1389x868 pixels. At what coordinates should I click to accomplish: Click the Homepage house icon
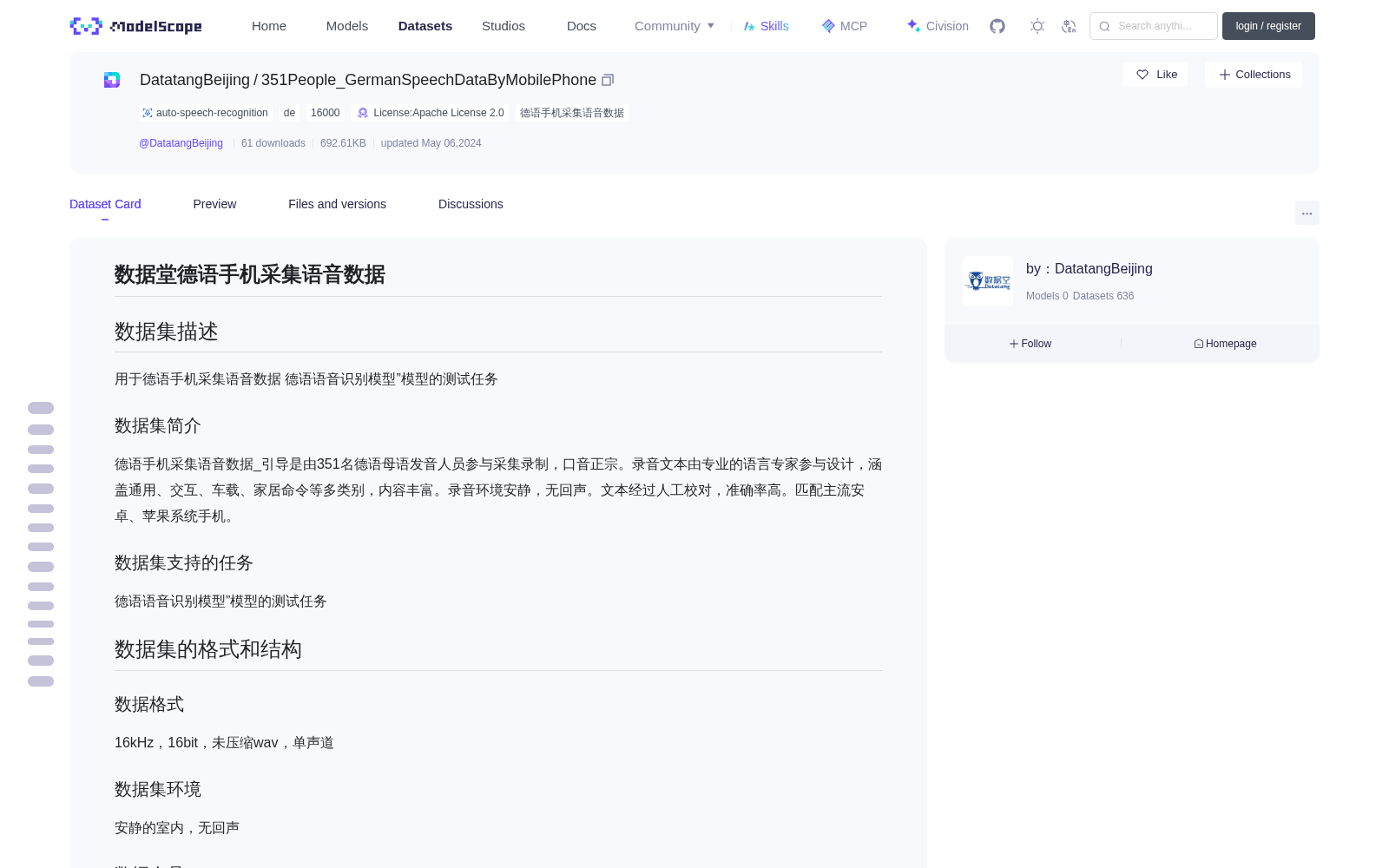[x=1199, y=344]
